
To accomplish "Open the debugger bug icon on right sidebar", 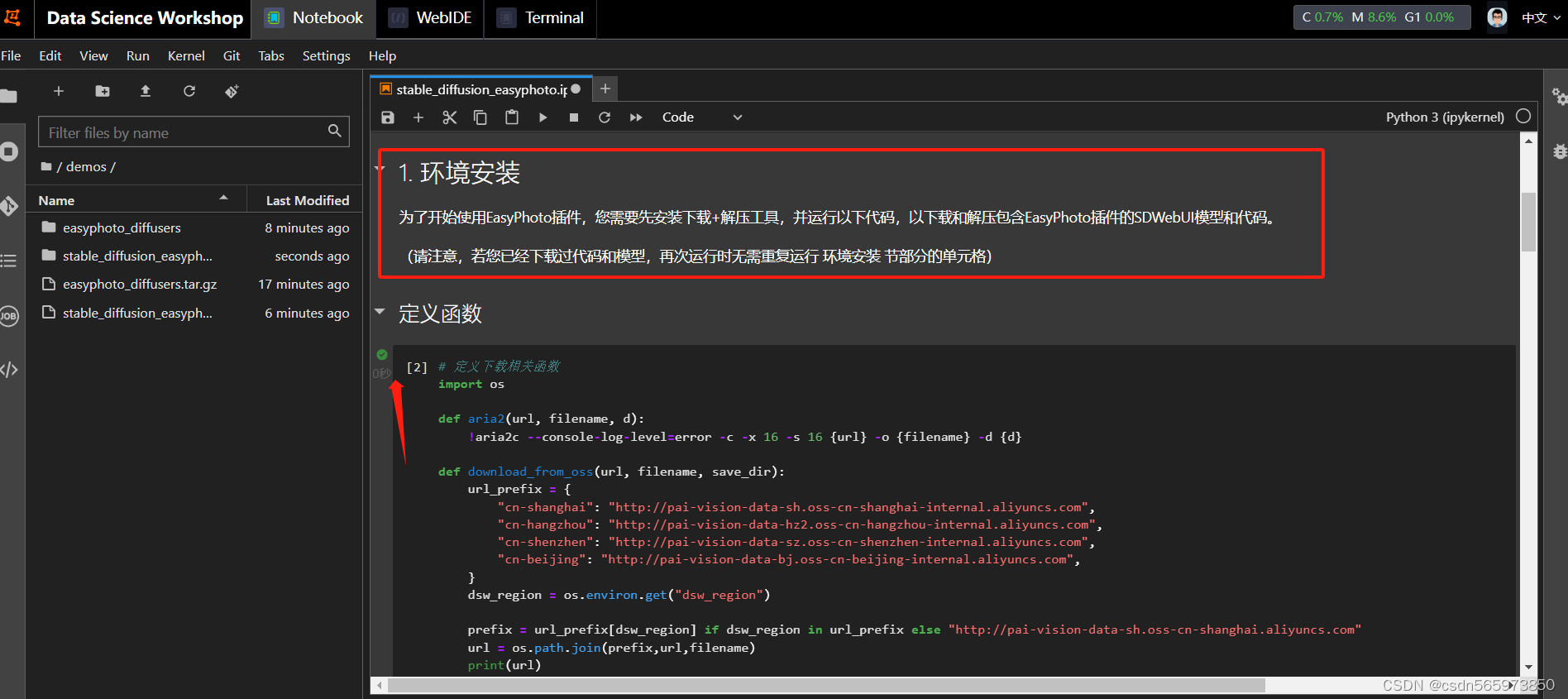I will 1560,151.
